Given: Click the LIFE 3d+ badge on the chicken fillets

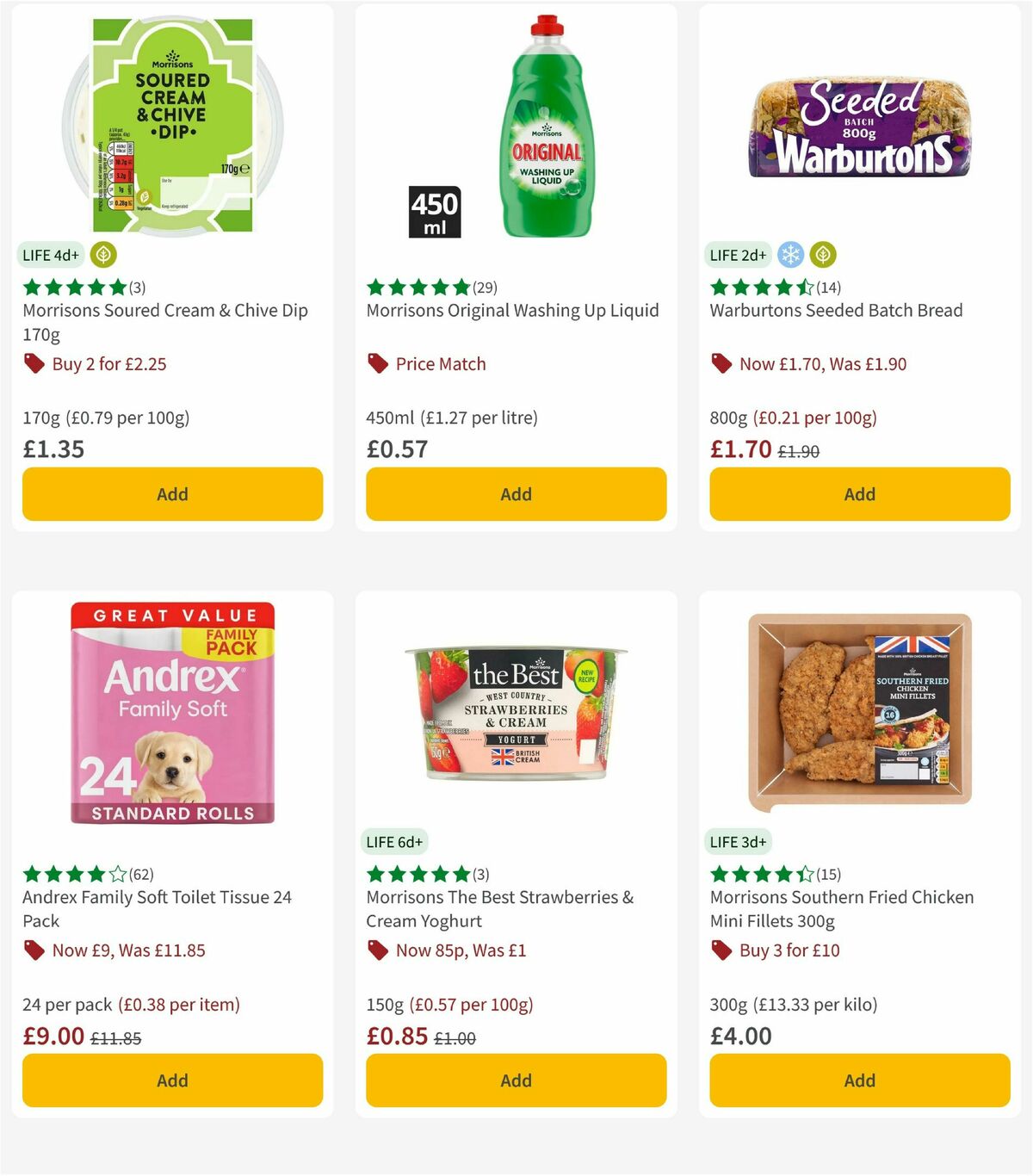Looking at the screenshot, I should click(x=737, y=841).
